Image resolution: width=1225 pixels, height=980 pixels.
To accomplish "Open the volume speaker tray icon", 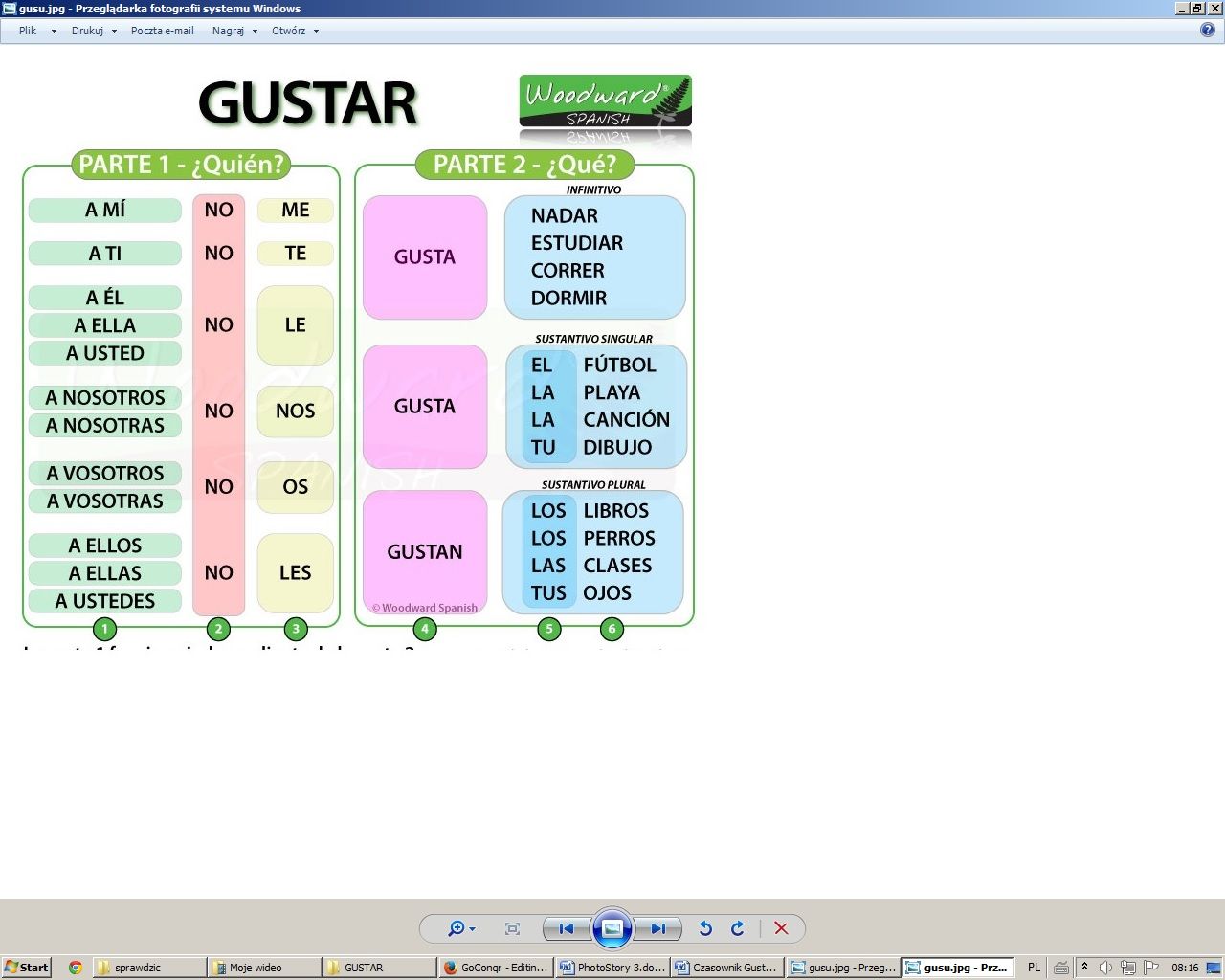I will 1105,968.
